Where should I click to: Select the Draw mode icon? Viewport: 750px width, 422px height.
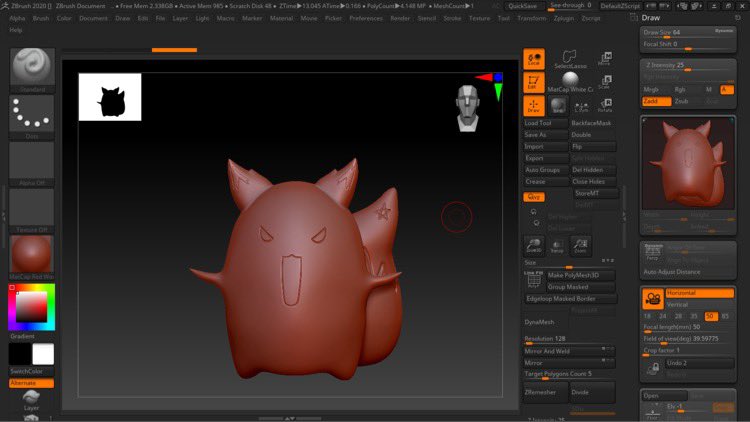(534, 106)
